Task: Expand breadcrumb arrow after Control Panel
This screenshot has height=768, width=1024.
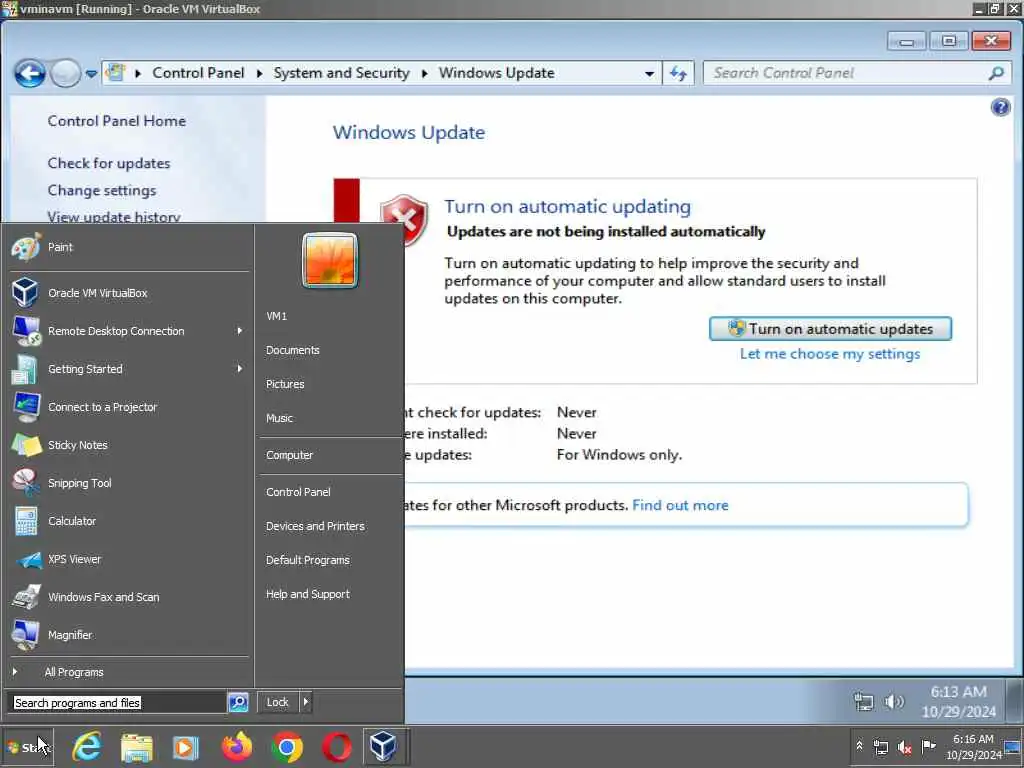Action: click(259, 73)
